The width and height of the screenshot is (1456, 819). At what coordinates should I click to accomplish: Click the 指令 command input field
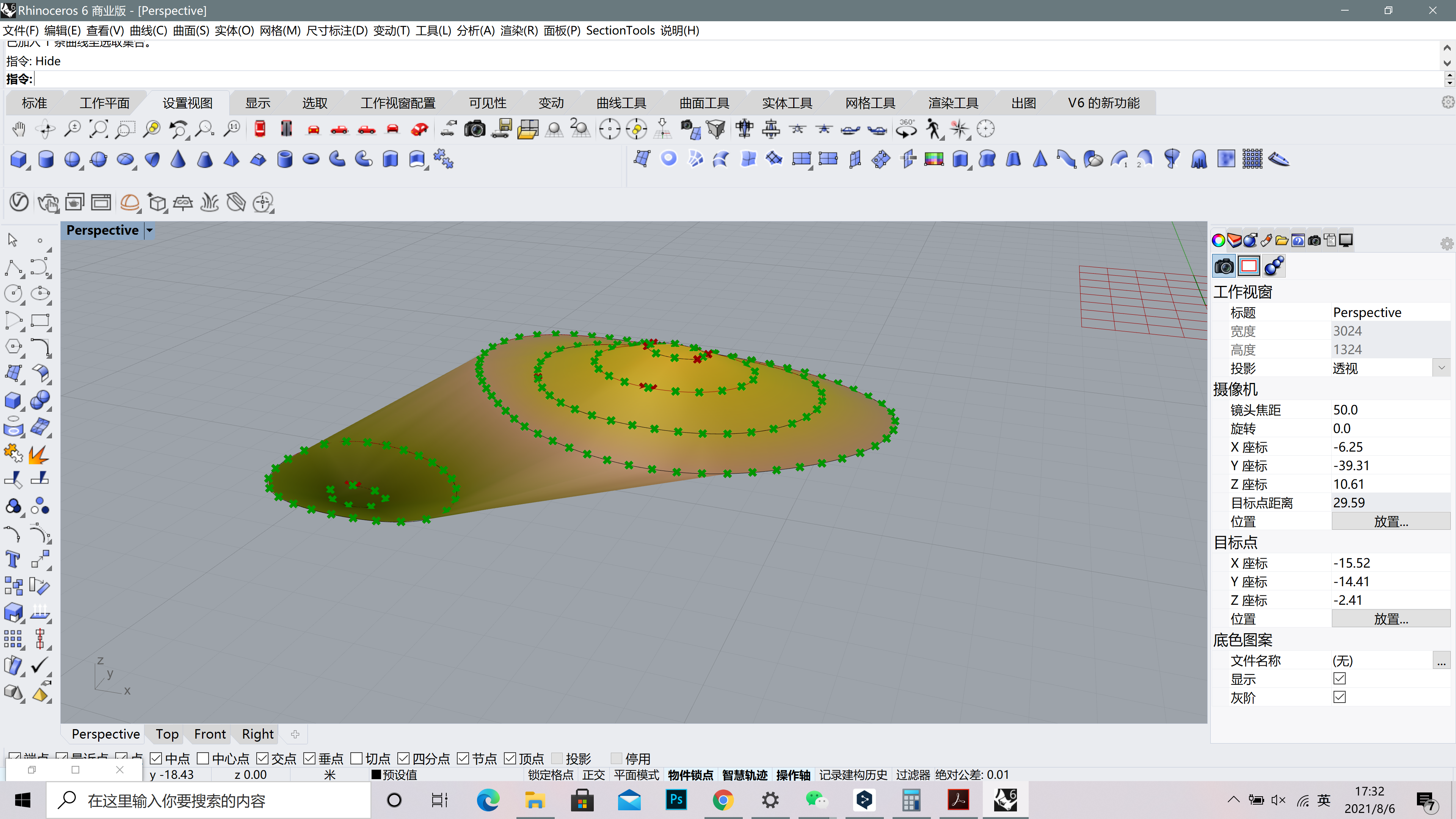[735, 78]
